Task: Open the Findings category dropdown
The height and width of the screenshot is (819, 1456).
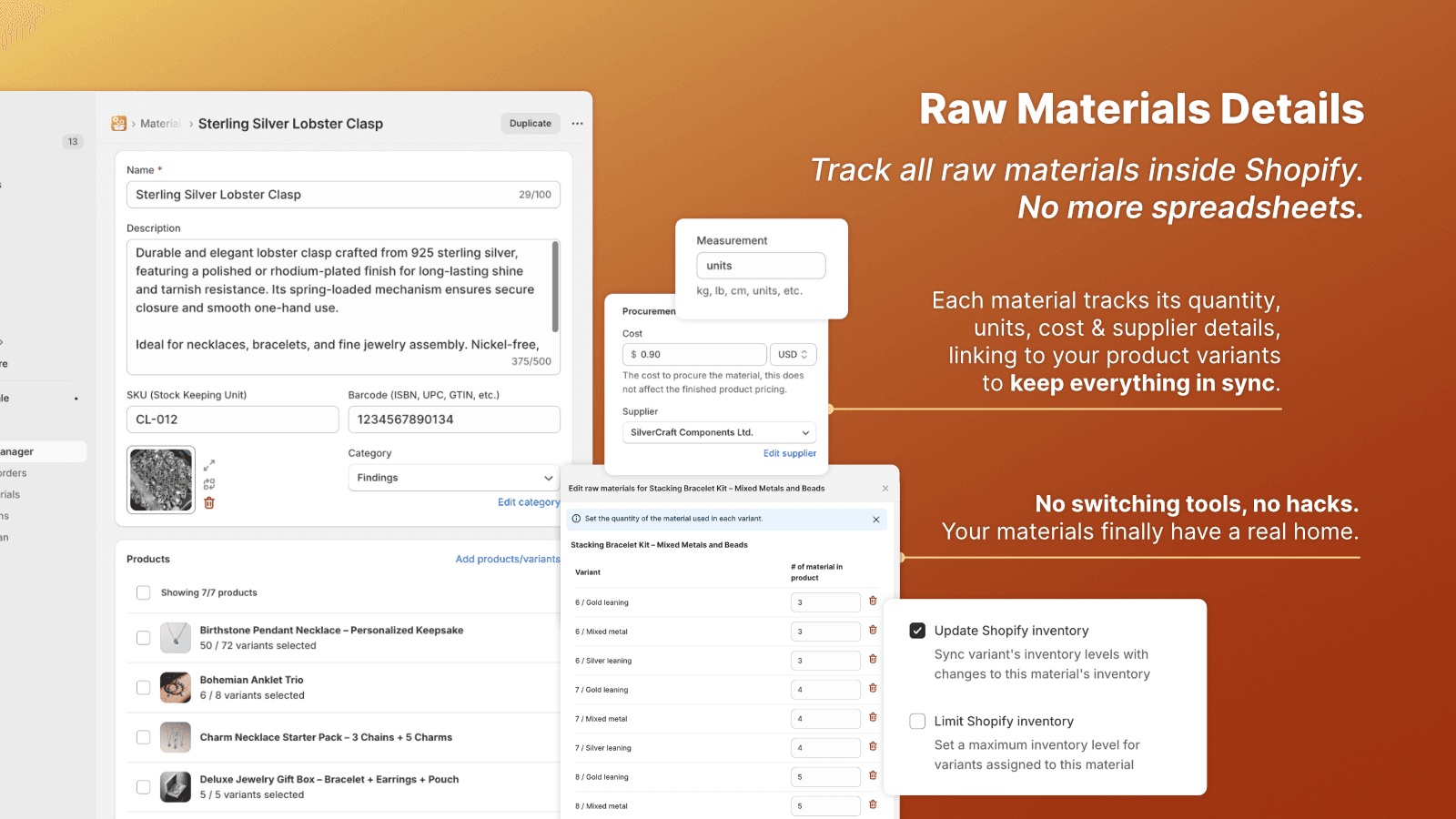Action: (453, 477)
